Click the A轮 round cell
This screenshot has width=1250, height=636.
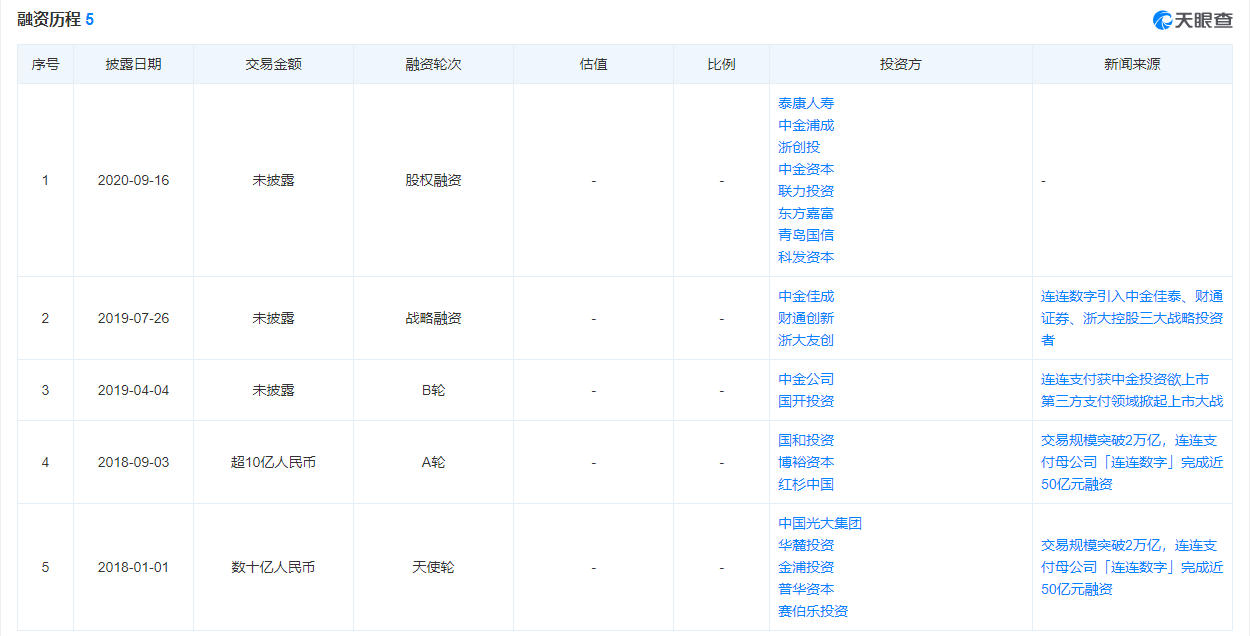click(433, 462)
